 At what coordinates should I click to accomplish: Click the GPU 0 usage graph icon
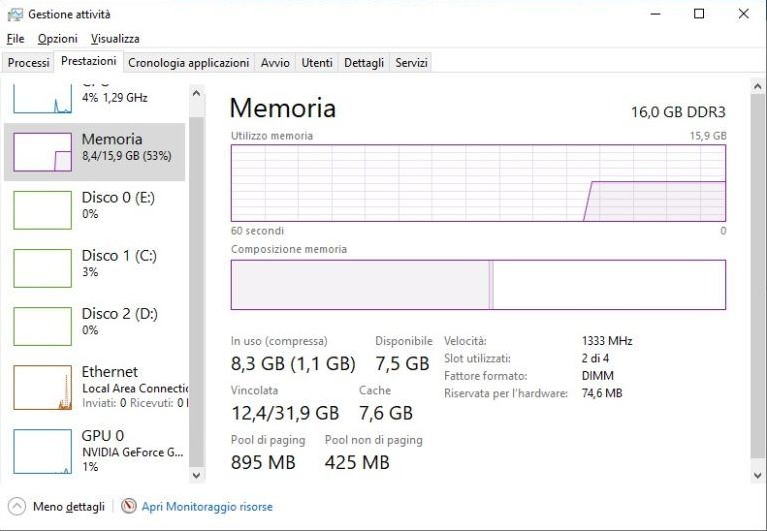tap(42, 450)
